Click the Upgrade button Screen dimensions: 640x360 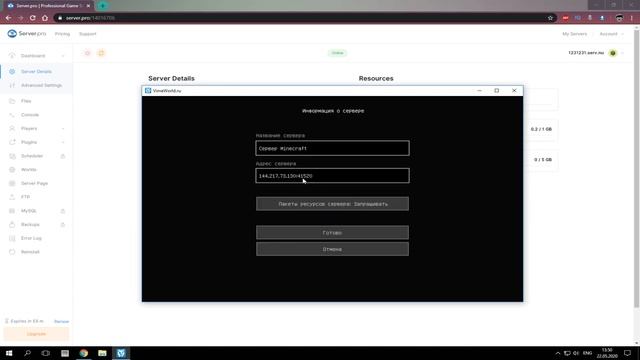(36, 334)
